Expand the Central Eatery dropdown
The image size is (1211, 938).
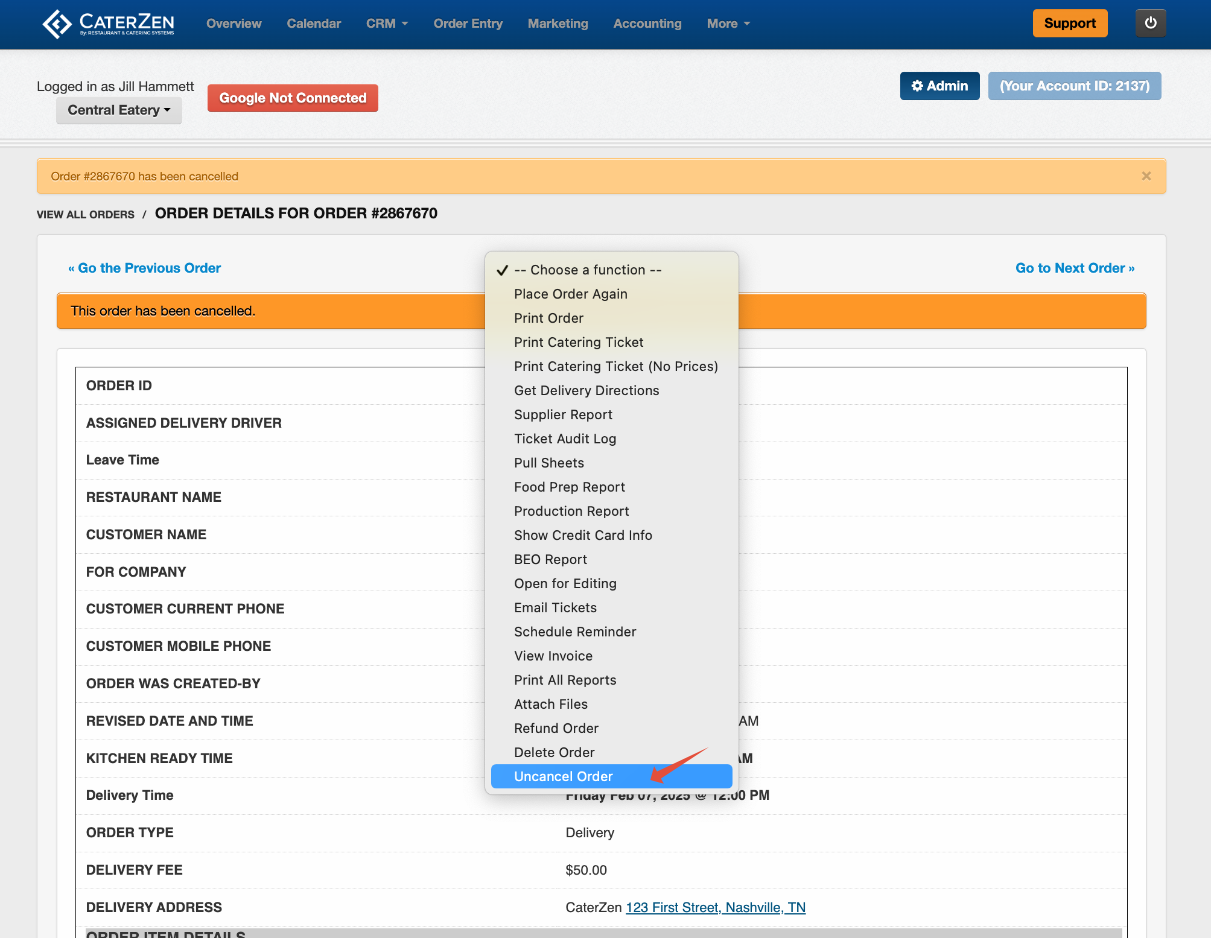119,110
